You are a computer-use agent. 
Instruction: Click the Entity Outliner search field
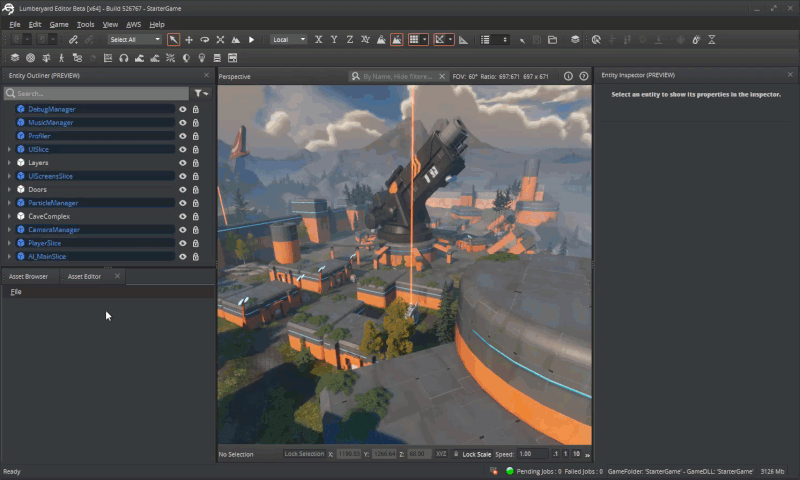(x=95, y=93)
